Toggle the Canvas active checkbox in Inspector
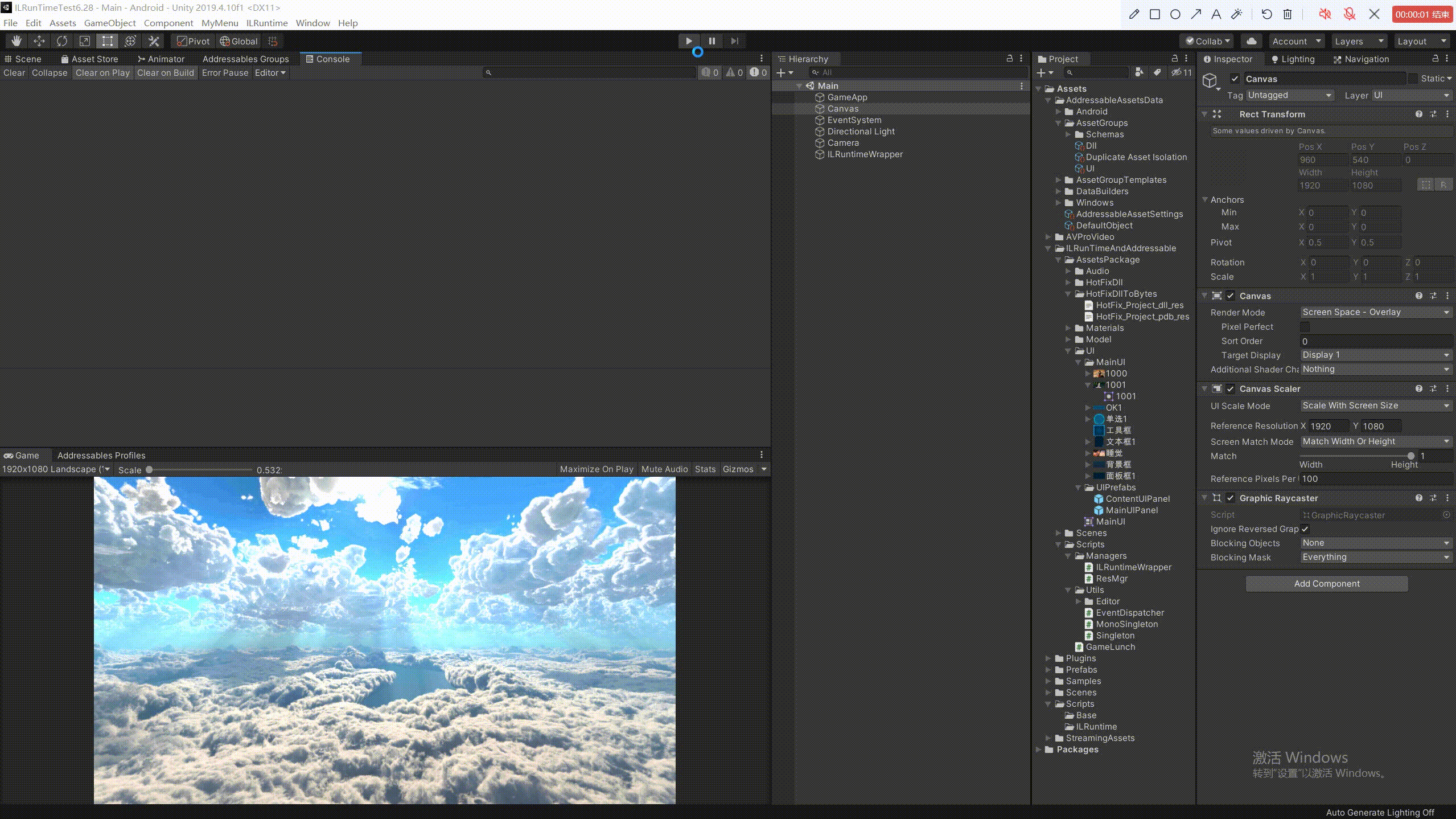 [1235, 79]
